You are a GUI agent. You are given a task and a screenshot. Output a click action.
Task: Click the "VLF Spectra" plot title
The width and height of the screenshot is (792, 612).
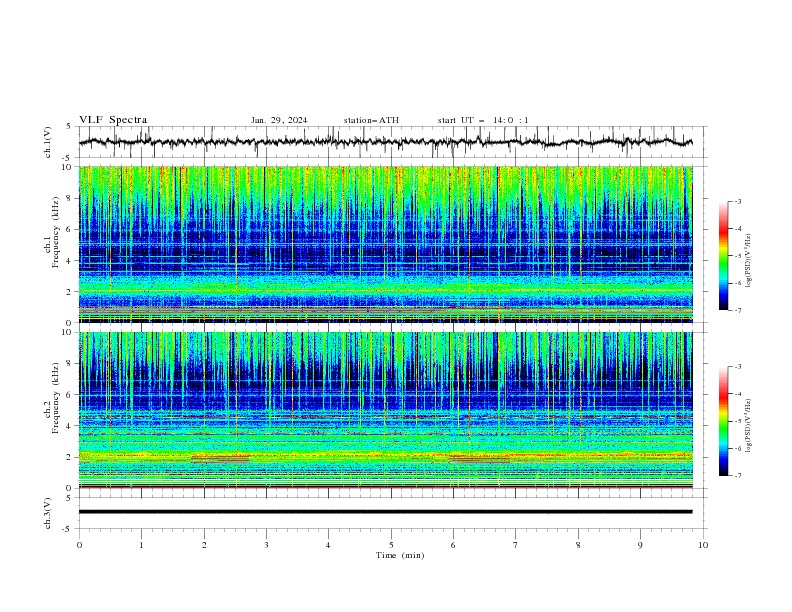(x=113, y=120)
